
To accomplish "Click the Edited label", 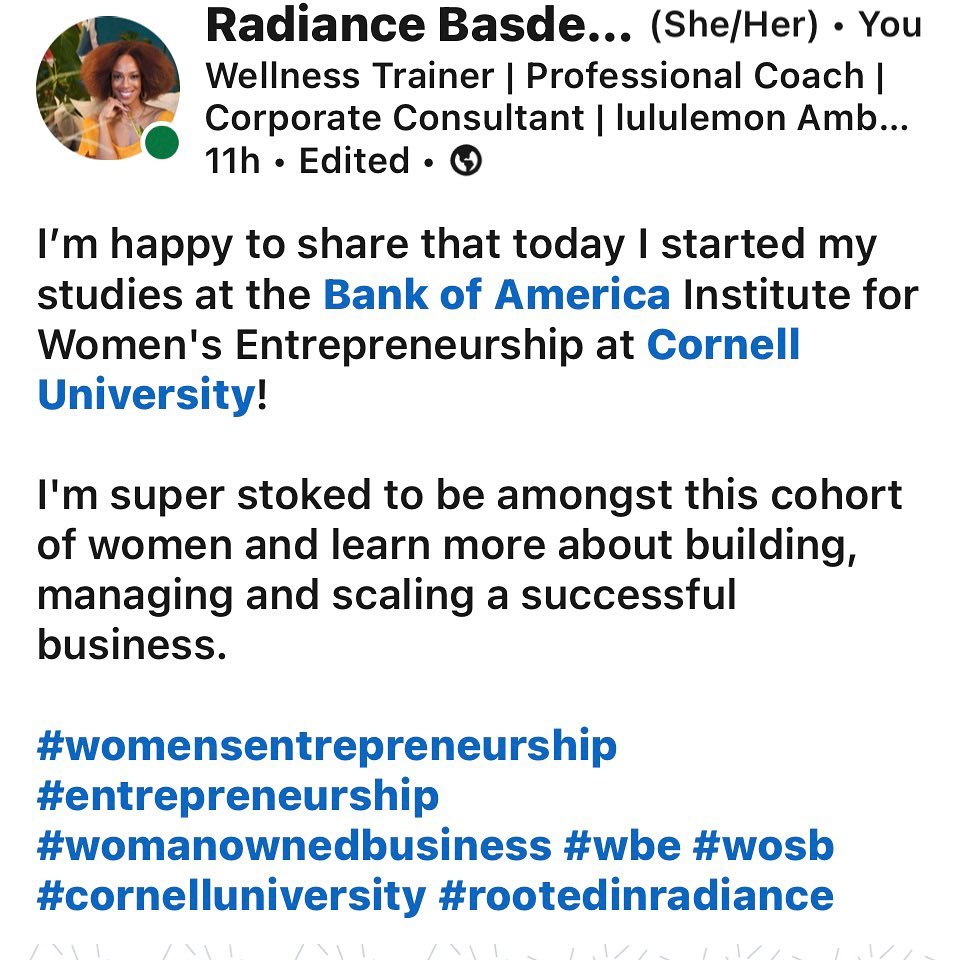I will (x=354, y=161).
